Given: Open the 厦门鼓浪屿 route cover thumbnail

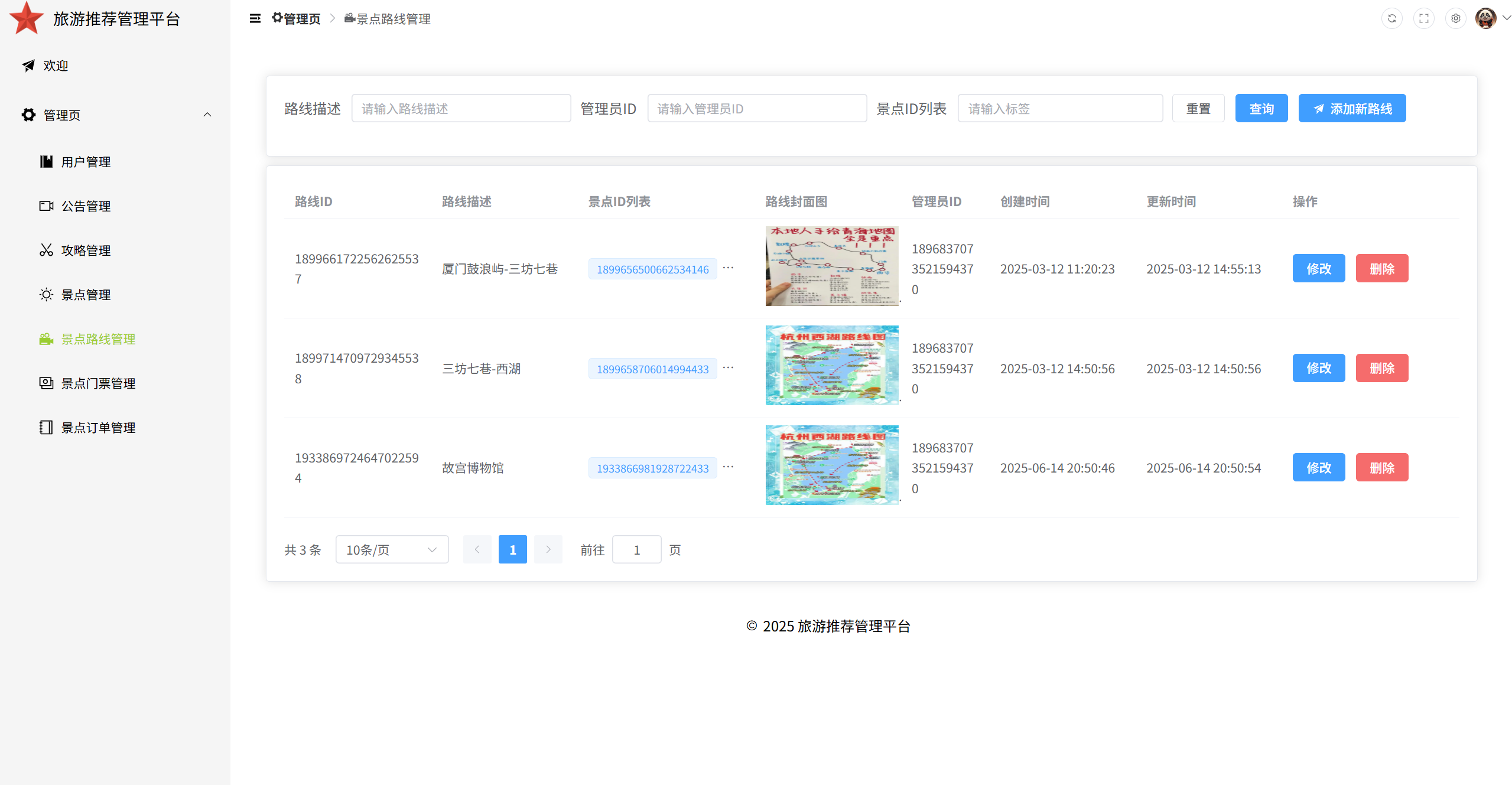Looking at the screenshot, I should pyautogui.click(x=831, y=266).
